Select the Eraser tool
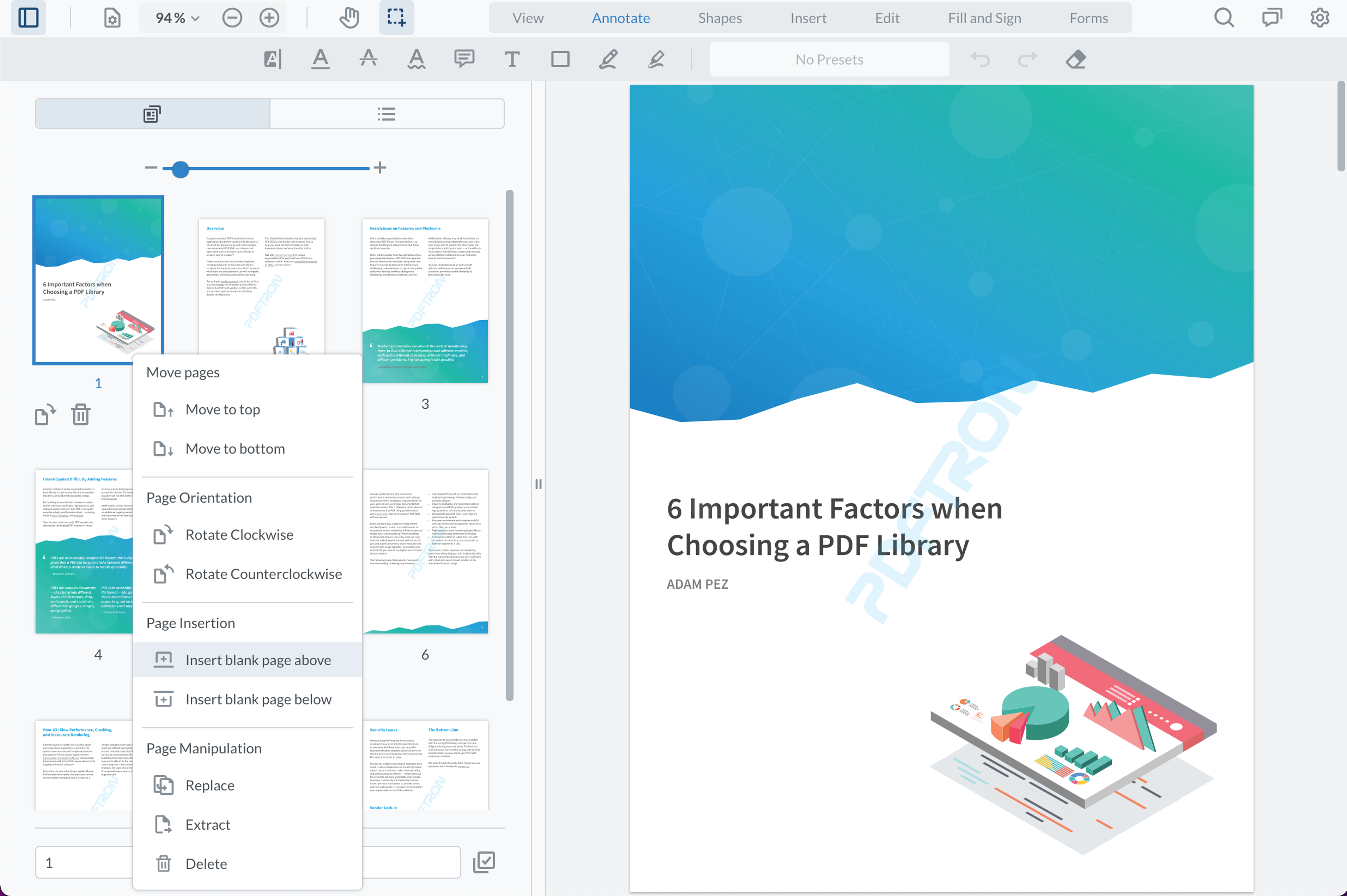Viewport: 1347px width, 896px height. point(1075,59)
